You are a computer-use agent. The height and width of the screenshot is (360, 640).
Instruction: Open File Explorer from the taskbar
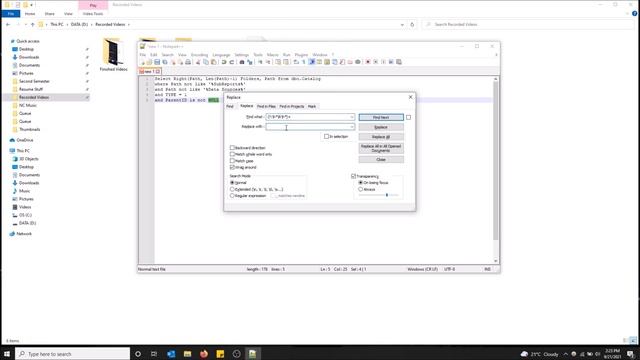[x=187, y=354]
